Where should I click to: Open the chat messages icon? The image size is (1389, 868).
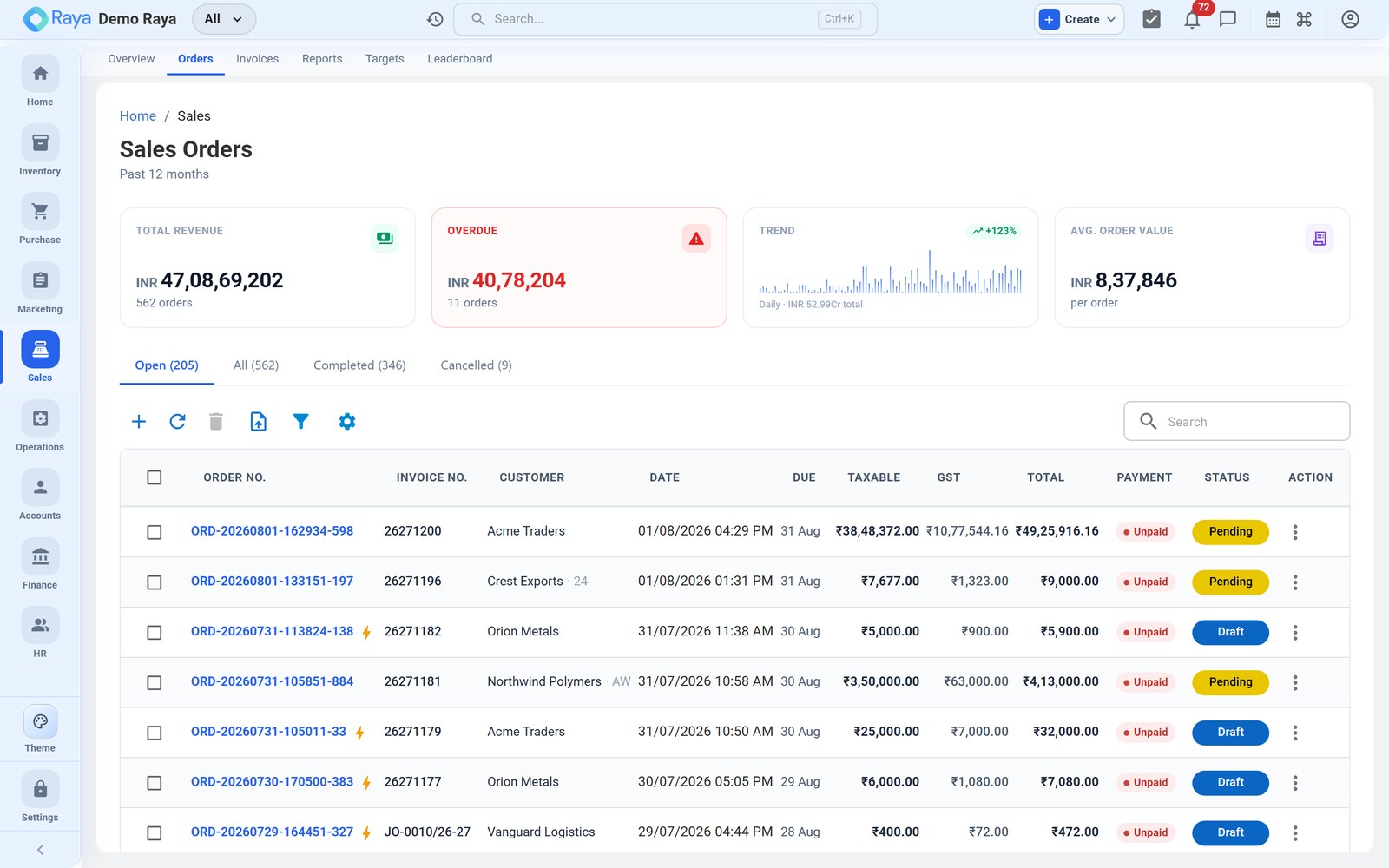(1228, 19)
